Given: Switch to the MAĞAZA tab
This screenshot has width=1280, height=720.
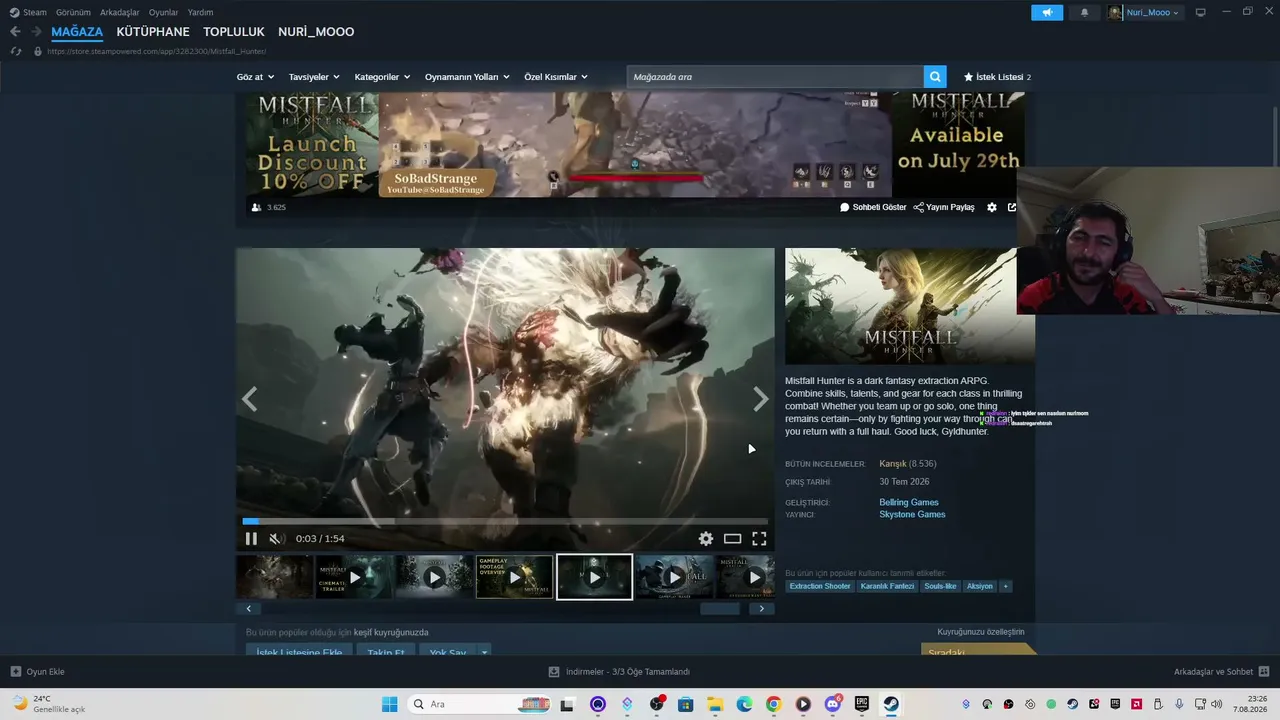Looking at the screenshot, I should 77,32.
